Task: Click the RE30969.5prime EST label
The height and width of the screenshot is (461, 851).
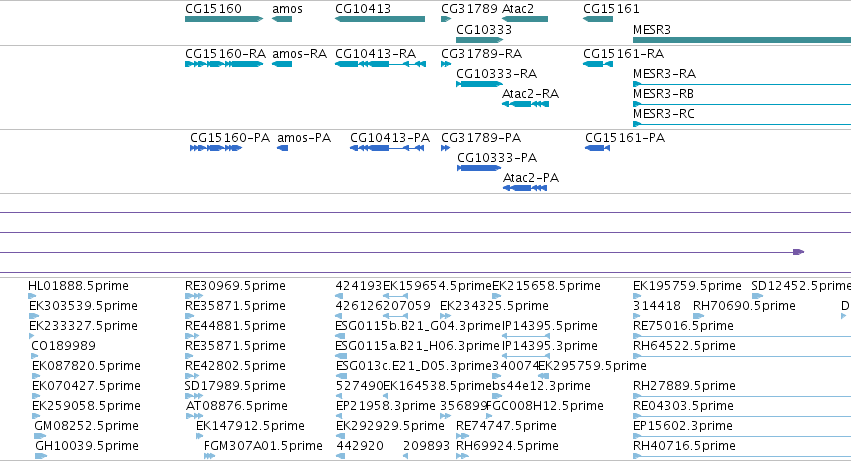Action: (x=235, y=286)
